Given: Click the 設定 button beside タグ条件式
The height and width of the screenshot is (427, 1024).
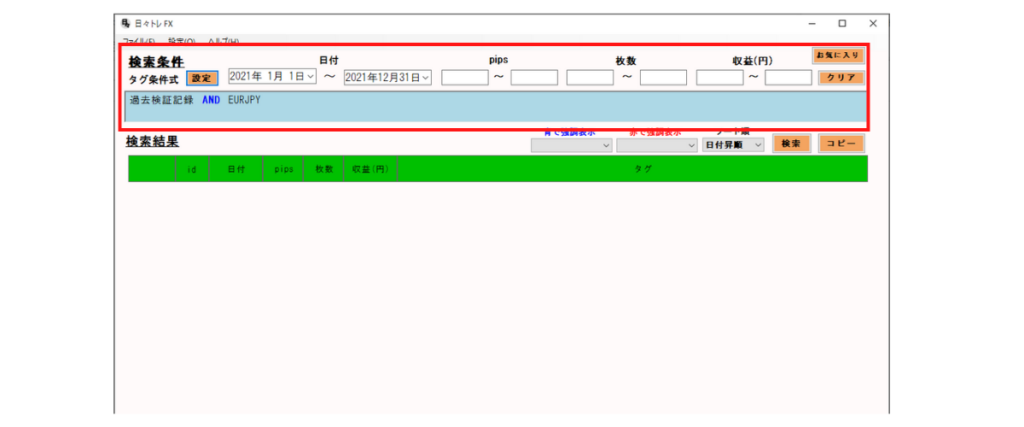Looking at the screenshot, I should pyautogui.click(x=202, y=78).
